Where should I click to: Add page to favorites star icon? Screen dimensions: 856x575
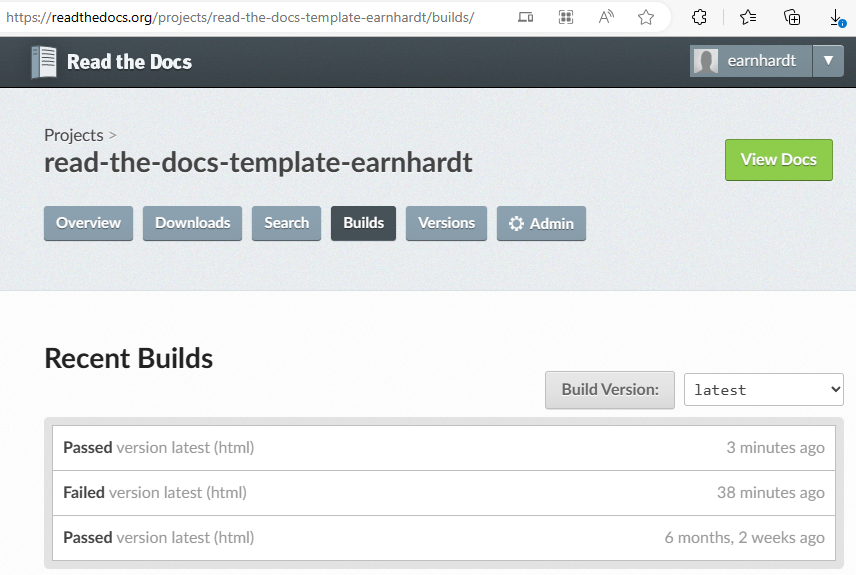click(x=646, y=17)
